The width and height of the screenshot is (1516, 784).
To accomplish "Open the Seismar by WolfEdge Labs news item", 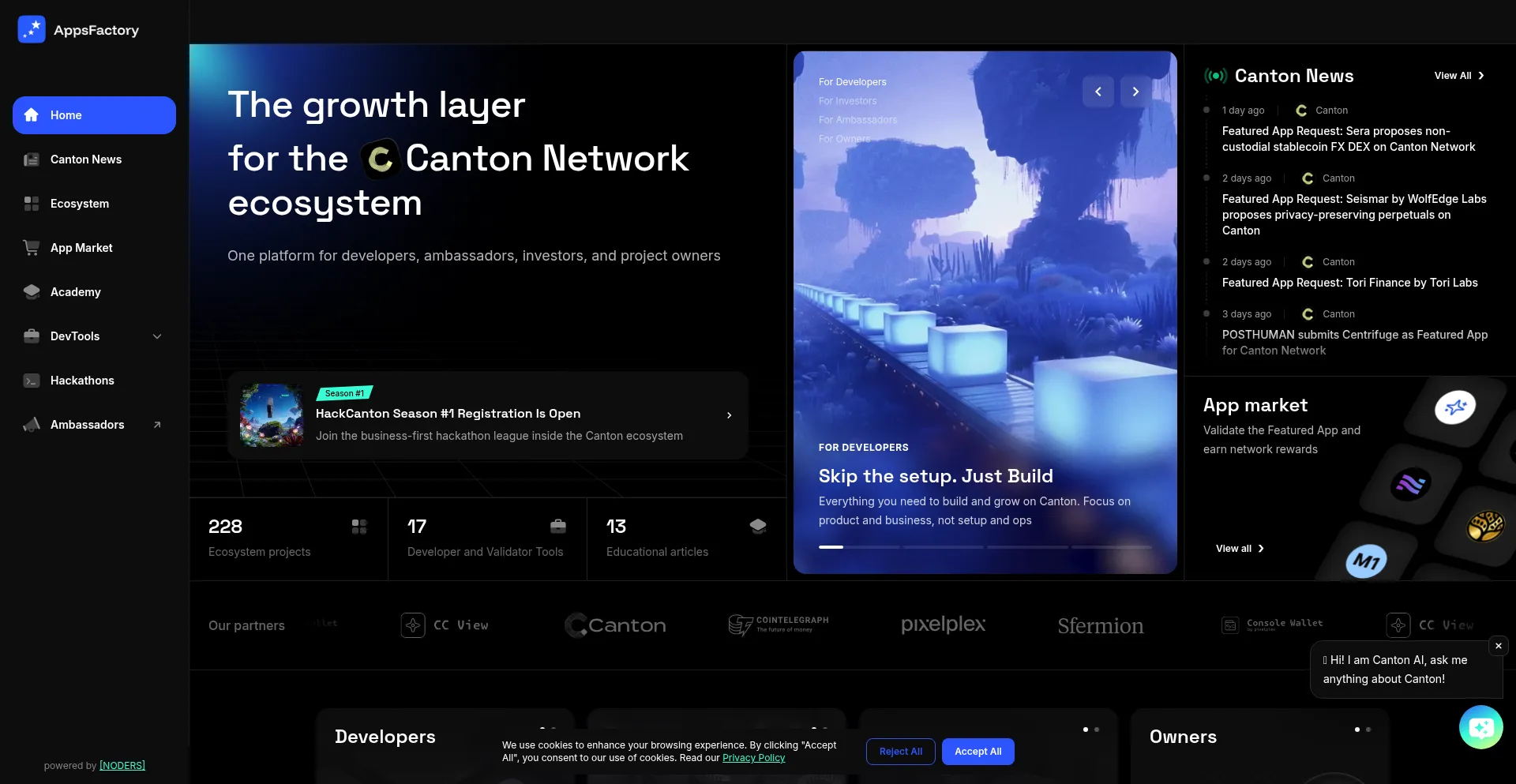I will click(x=1354, y=215).
